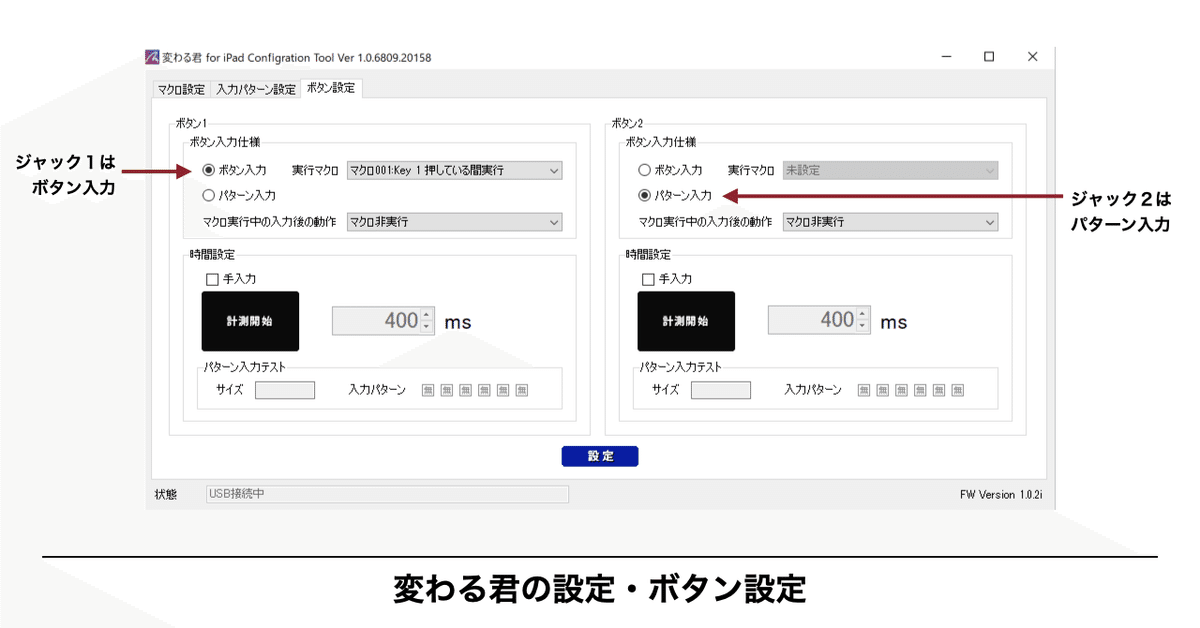1200x628 pixels.
Task: Click the first 無 pattern icon under ボタン1 入力パターン
Action: (428, 391)
